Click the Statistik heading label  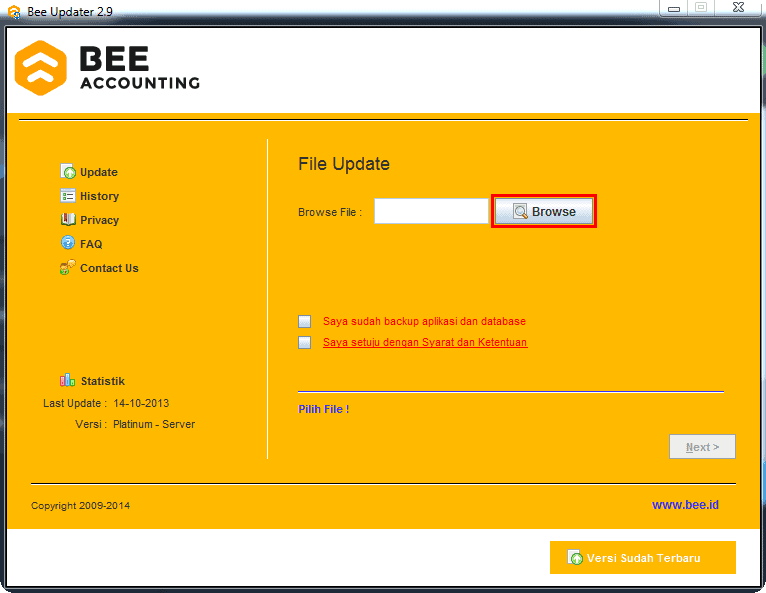click(x=103, y=381)
